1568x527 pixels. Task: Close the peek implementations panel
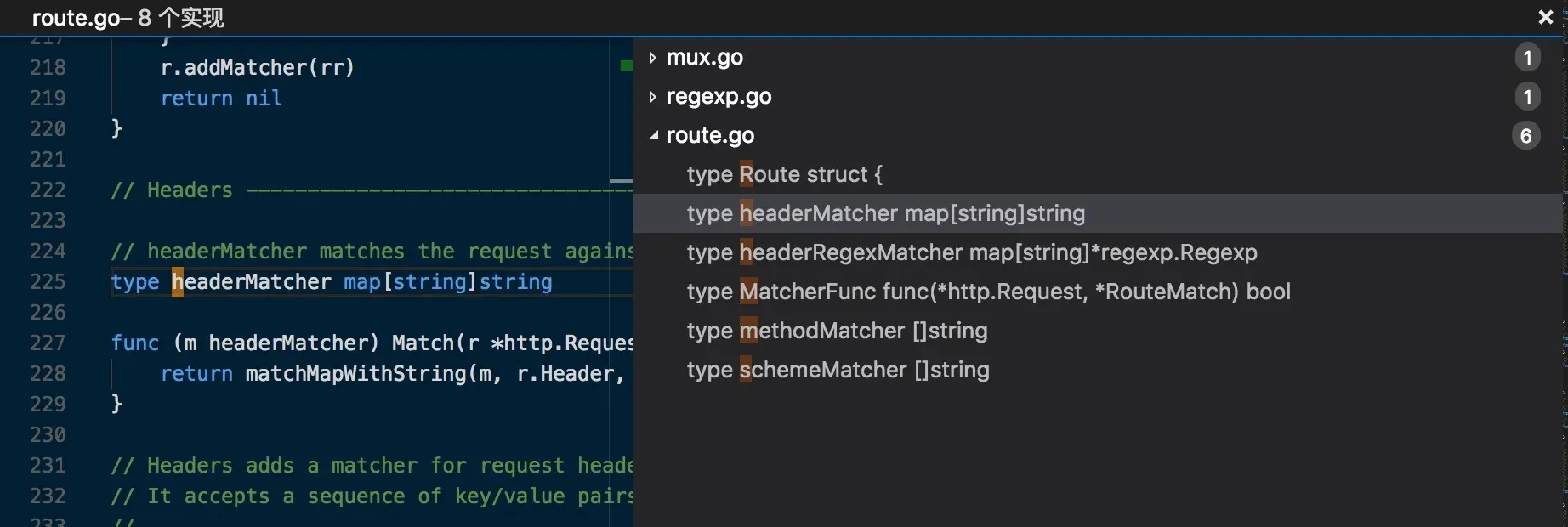pos(1545,17)
